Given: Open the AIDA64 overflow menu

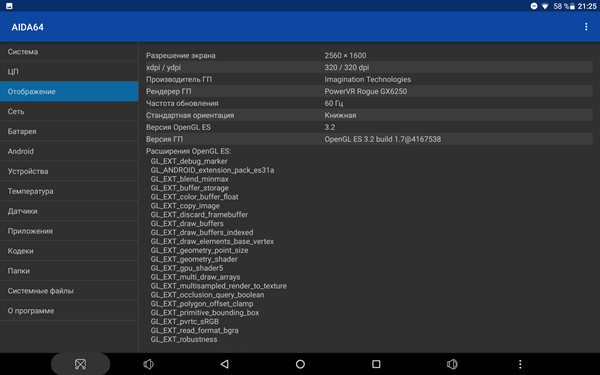Looking at the screenshot, I should (586, 27).
